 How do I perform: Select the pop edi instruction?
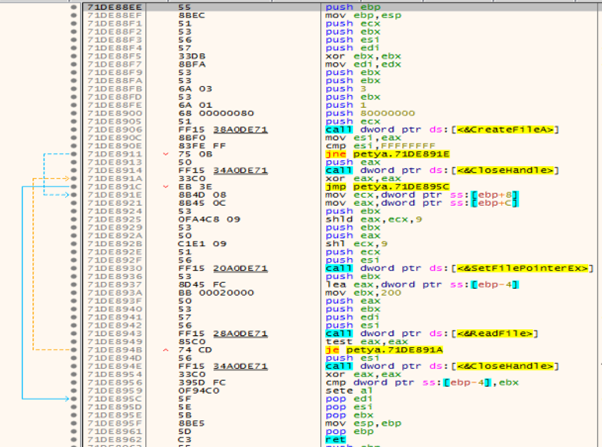pos(349,399)
